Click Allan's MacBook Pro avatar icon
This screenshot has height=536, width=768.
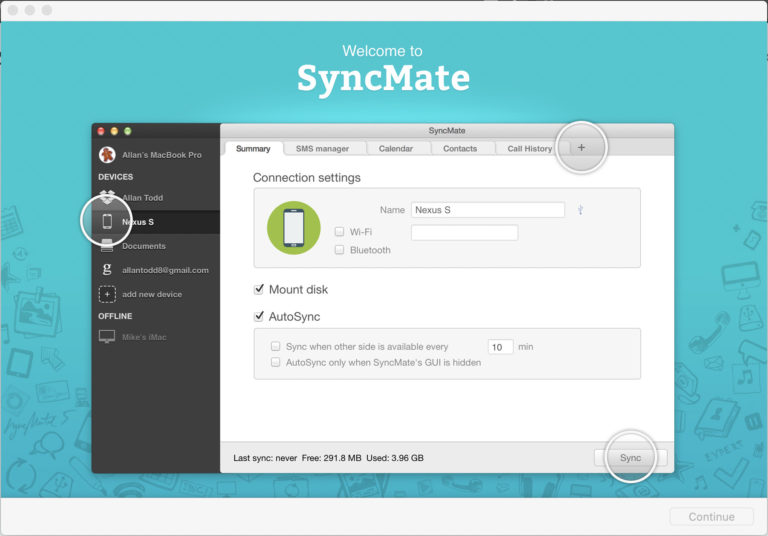pos(107,155)
